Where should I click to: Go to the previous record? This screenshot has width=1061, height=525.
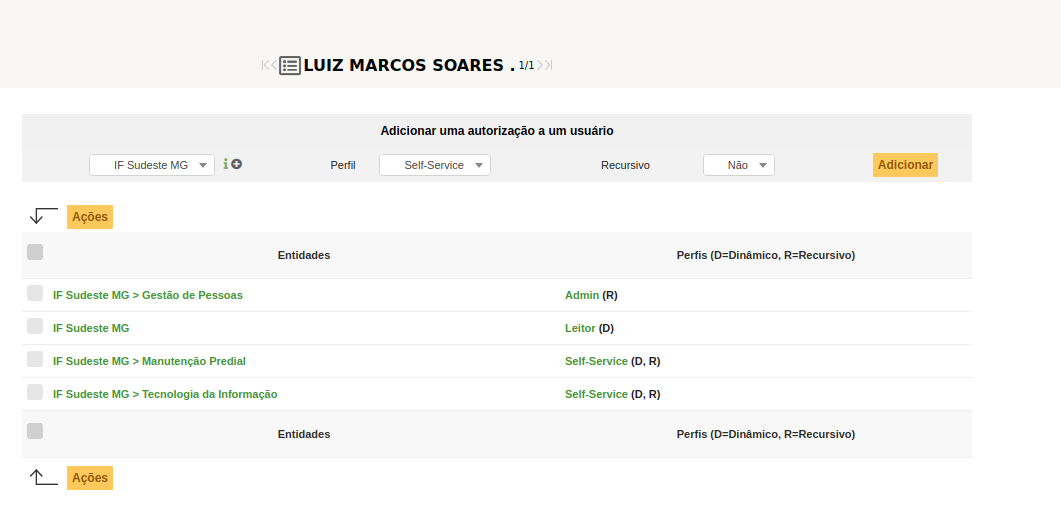pyautogui.click(x=274, y=66)
